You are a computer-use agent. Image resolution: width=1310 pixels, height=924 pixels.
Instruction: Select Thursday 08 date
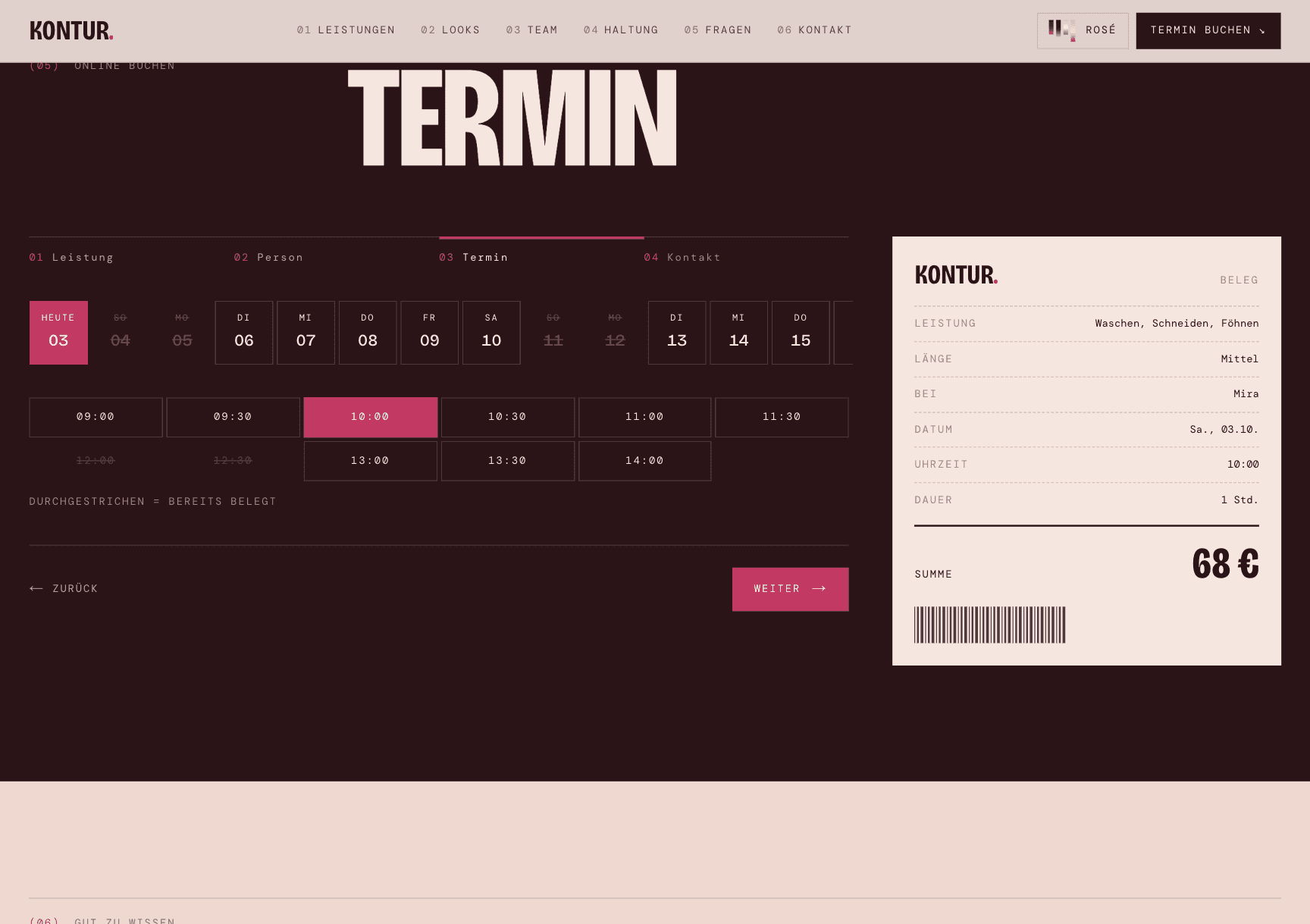pos(368,333)
